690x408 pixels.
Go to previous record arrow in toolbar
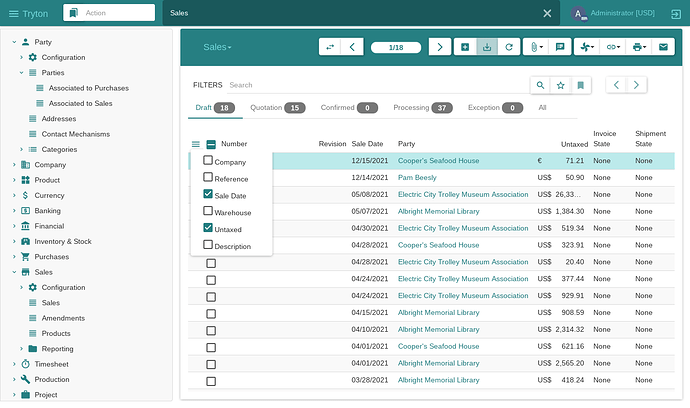pos(352,47)
